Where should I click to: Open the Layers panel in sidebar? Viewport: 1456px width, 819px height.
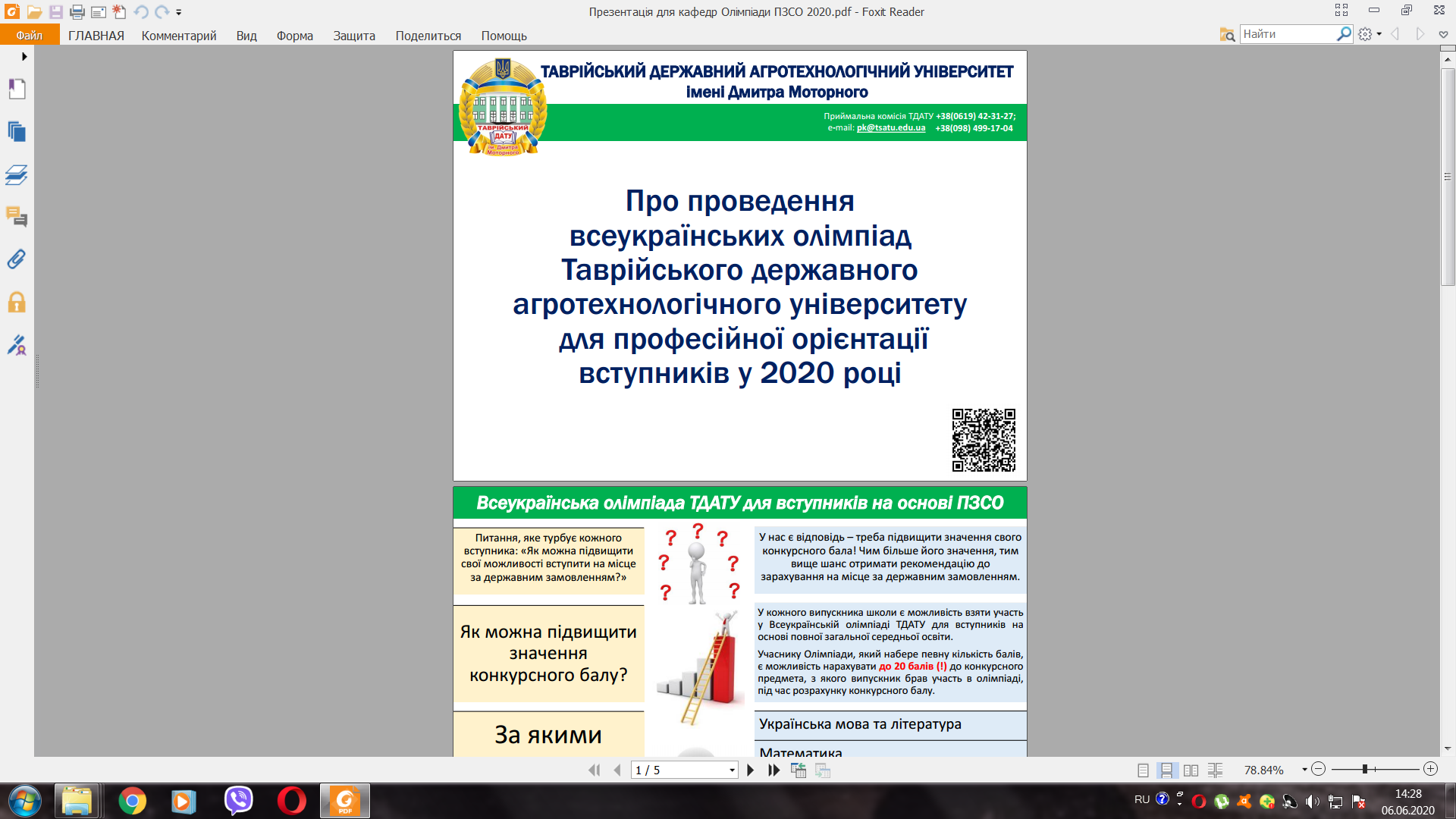point(17,175)
